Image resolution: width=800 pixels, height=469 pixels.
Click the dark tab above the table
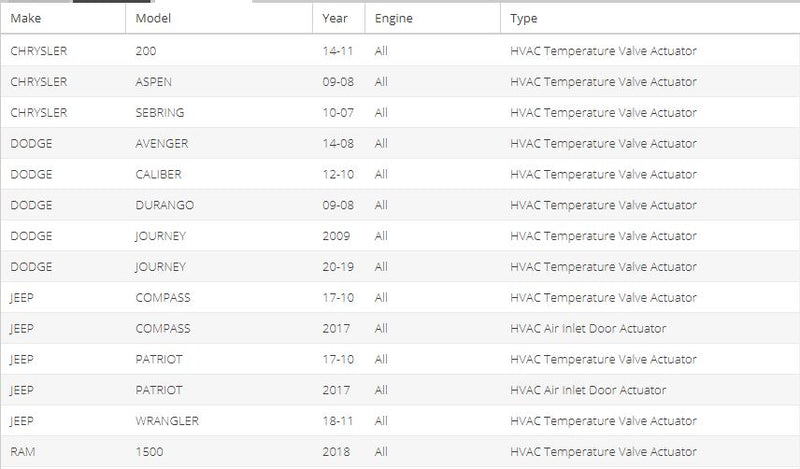pyautogui.click(x=112, y=1)
